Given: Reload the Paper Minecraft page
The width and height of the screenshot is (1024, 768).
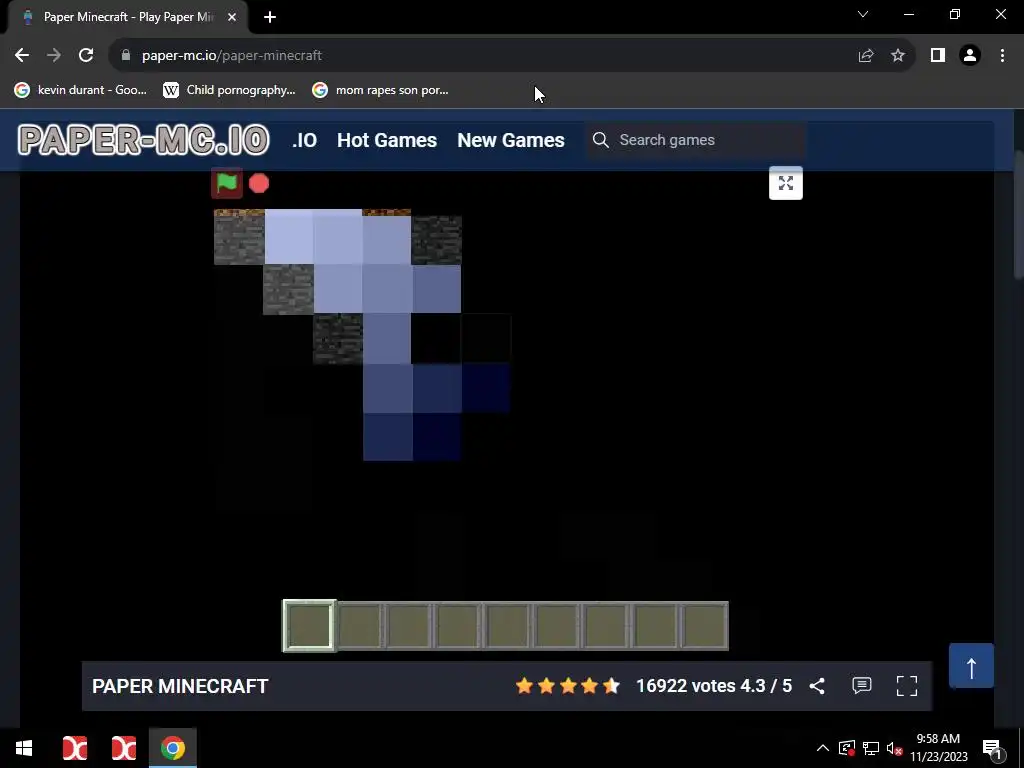Looking at the screenshot, I should click(86, 56).
